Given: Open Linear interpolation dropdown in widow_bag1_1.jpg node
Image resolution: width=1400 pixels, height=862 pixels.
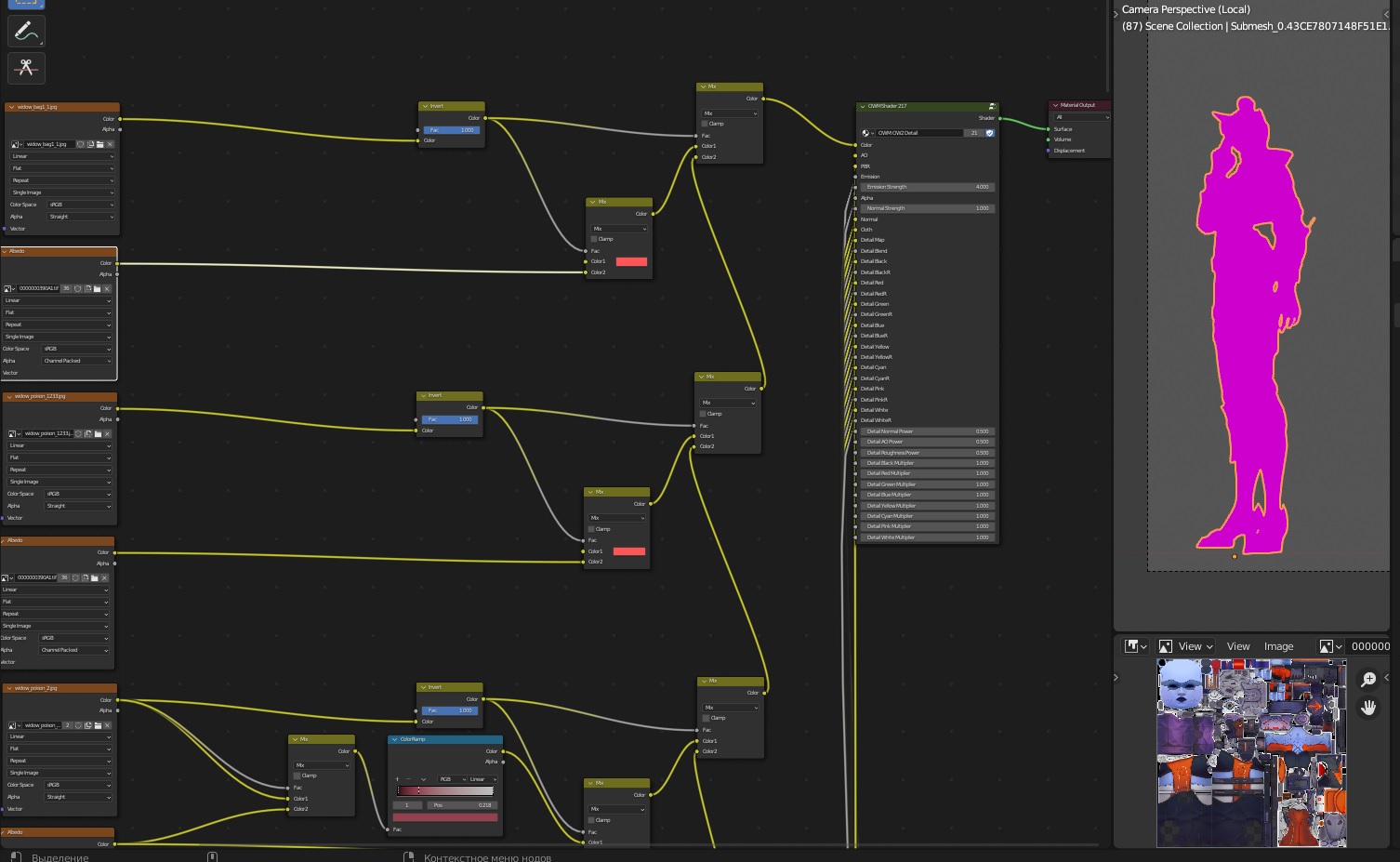Looking at the screenshot, I should [62, 156].
